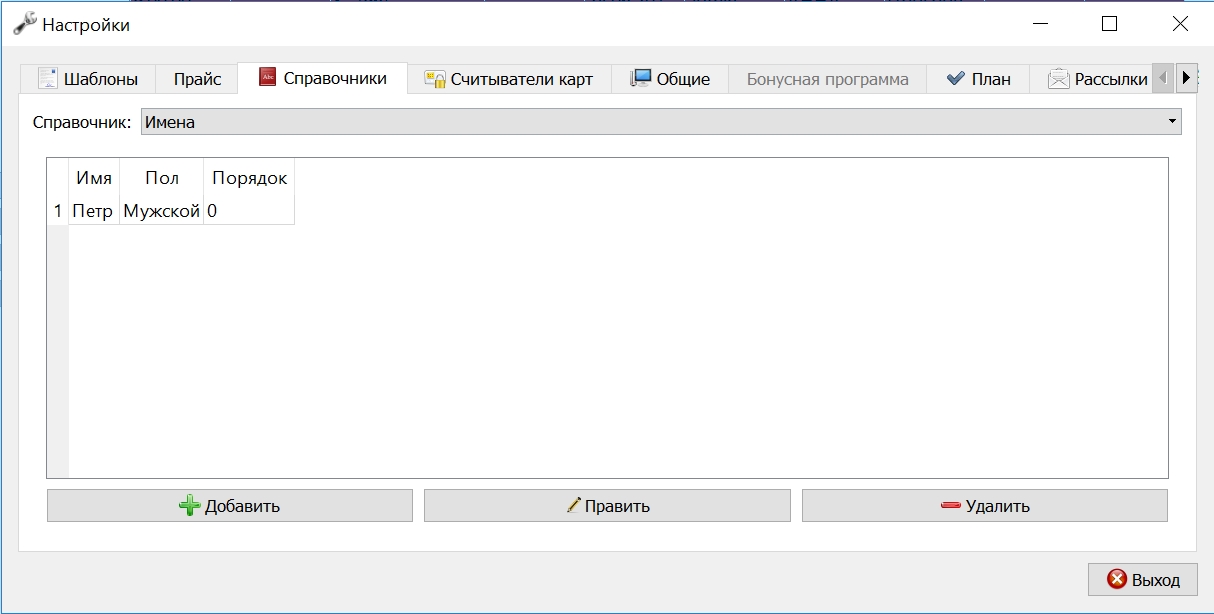Viewport: 1214px width, 614px height.
Task: Click the green plus icon on Добавить
Action: pos(189,506)
